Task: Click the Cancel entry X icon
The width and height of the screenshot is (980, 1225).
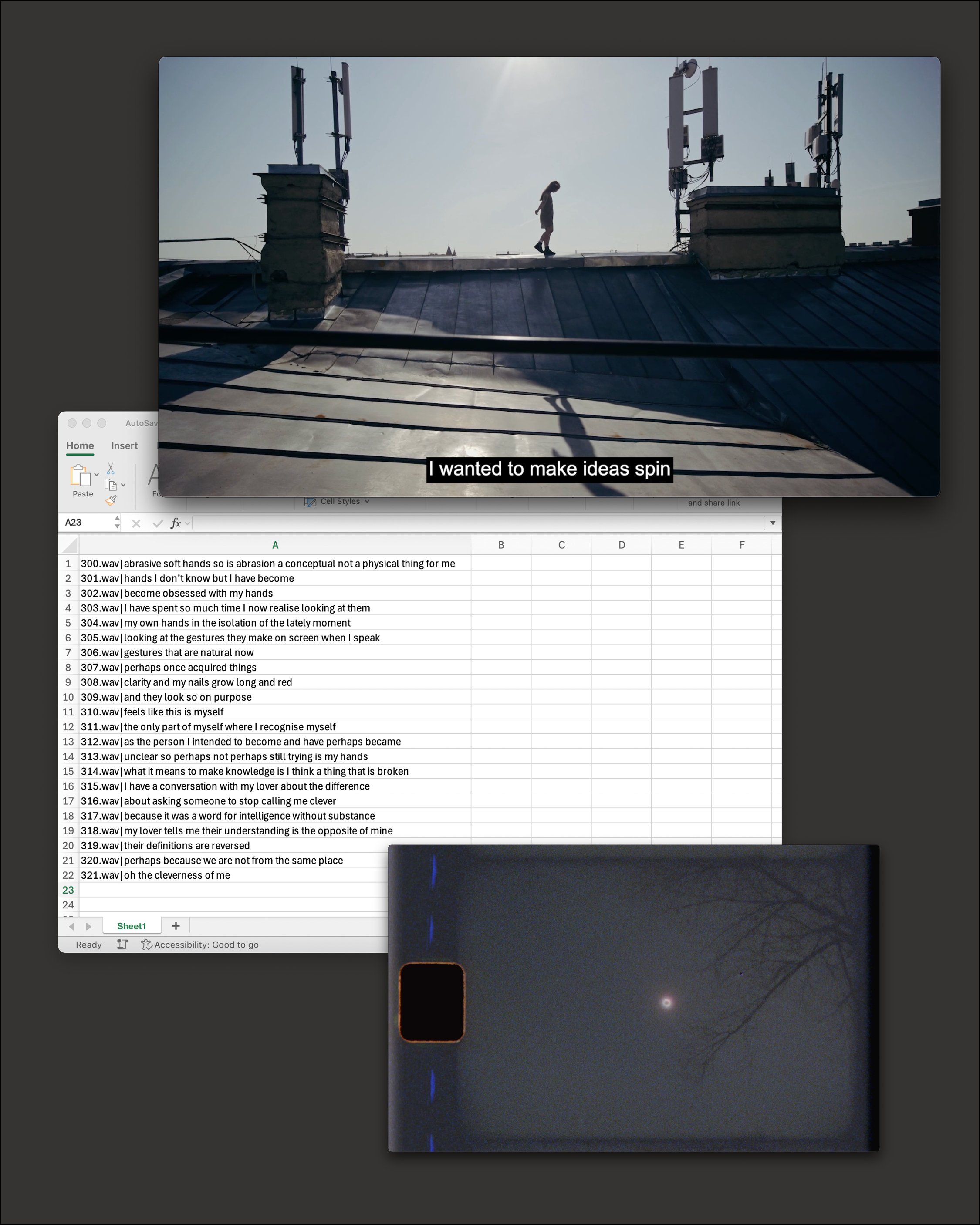Action: tap(136, 523)
